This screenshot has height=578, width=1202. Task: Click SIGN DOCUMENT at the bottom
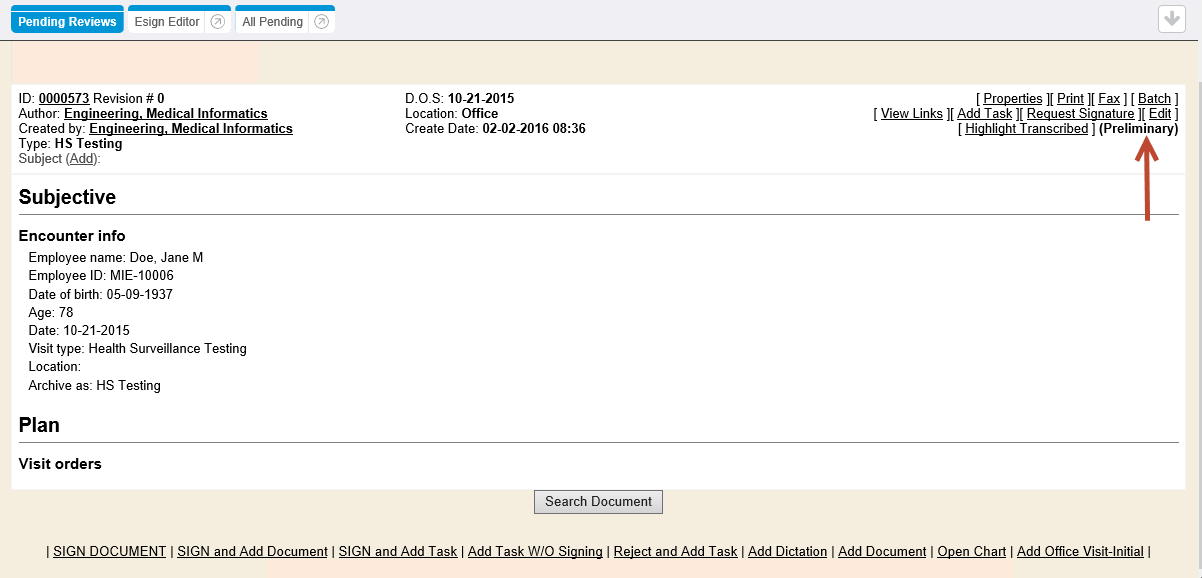pyautogui.click(x=109, y=552)
